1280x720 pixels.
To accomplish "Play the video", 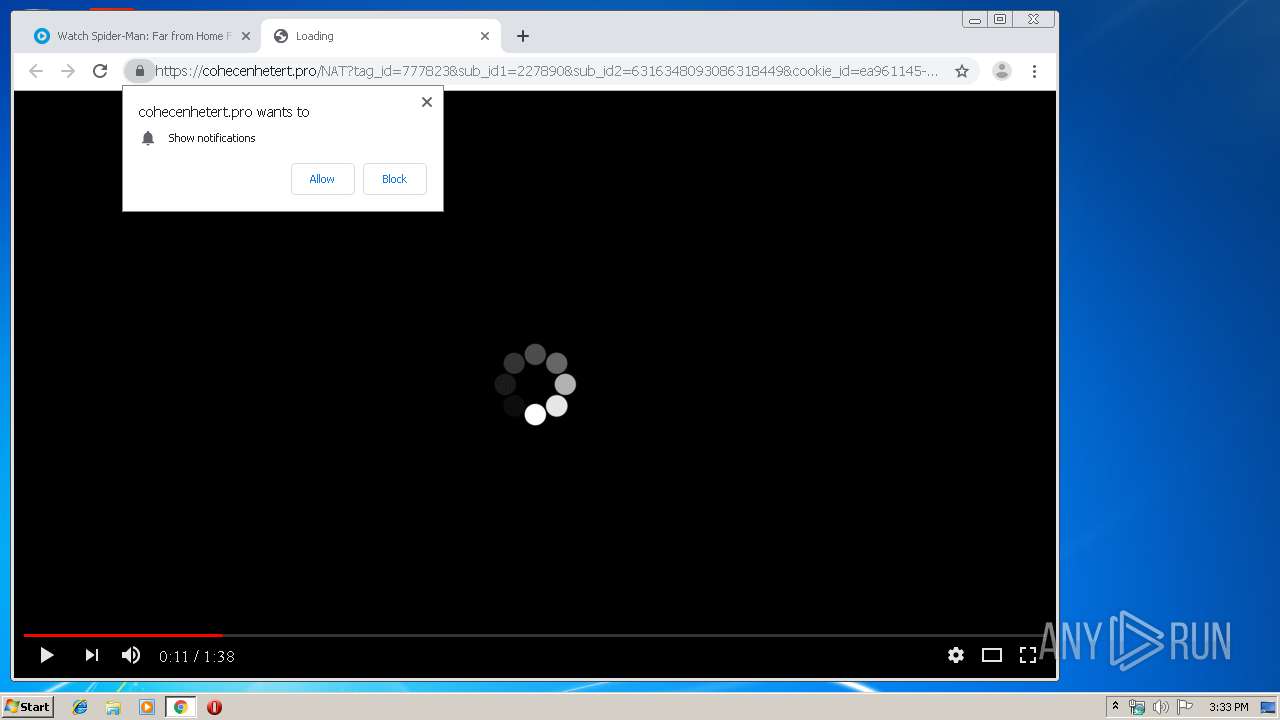I will [x=46, y=655].
